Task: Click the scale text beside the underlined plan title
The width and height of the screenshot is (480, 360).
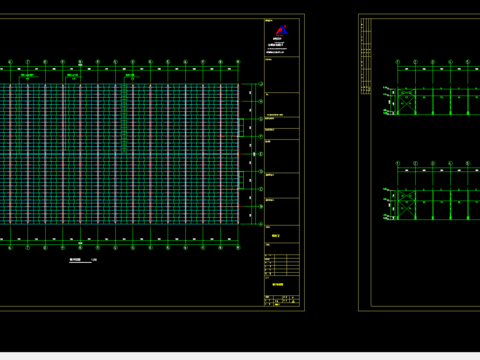Action: point(94,260)
